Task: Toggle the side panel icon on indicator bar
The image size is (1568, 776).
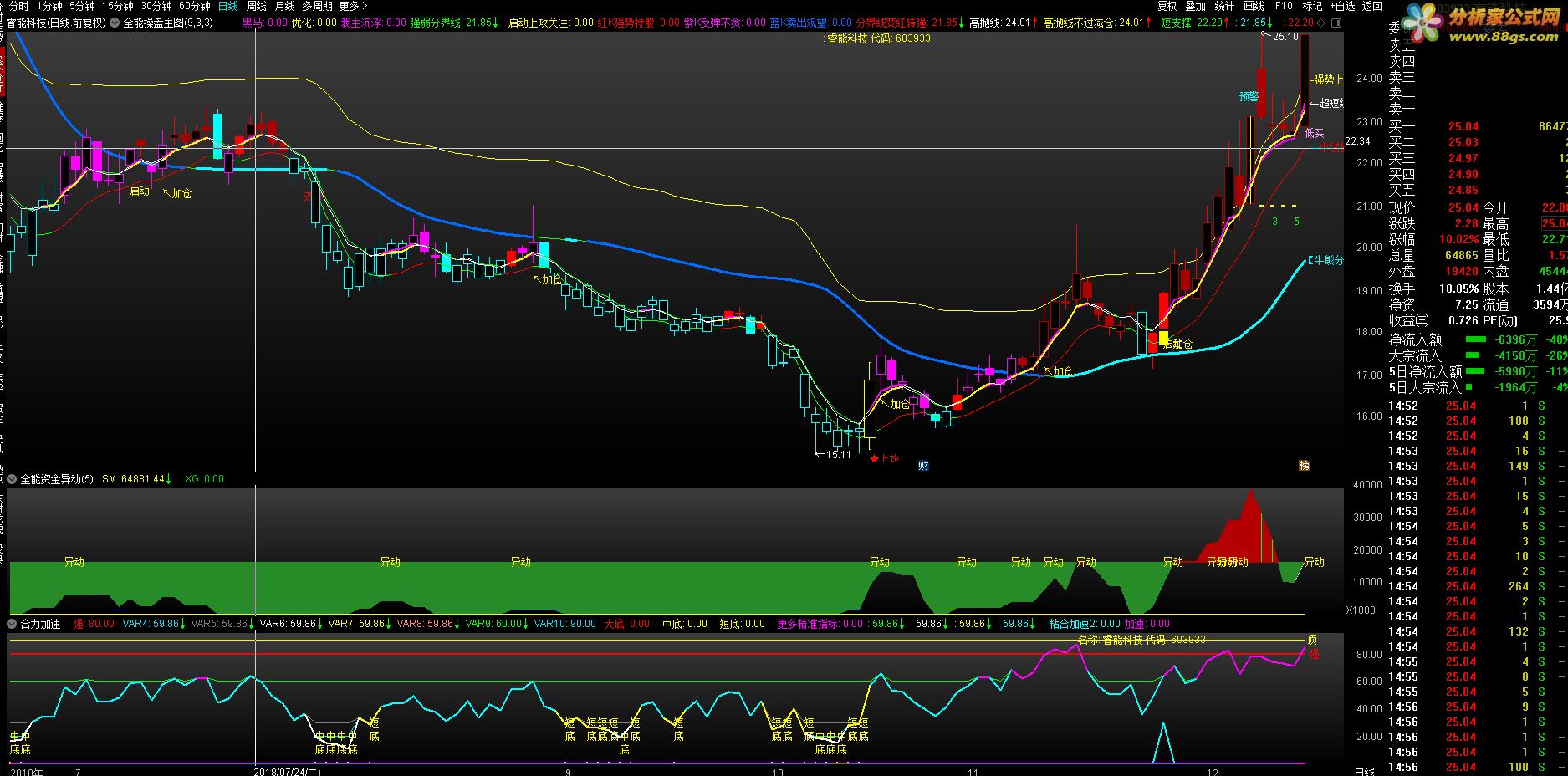Action: click(x=1335, y=23)
